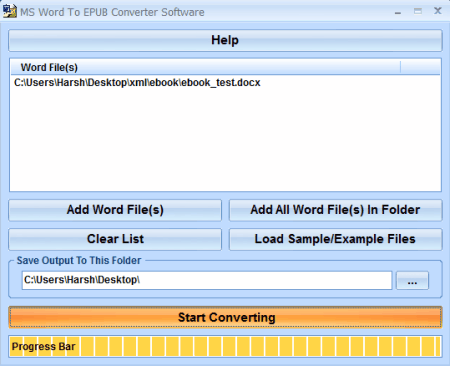
Task: Load Sample/Example Files
Action: (335, 239)
